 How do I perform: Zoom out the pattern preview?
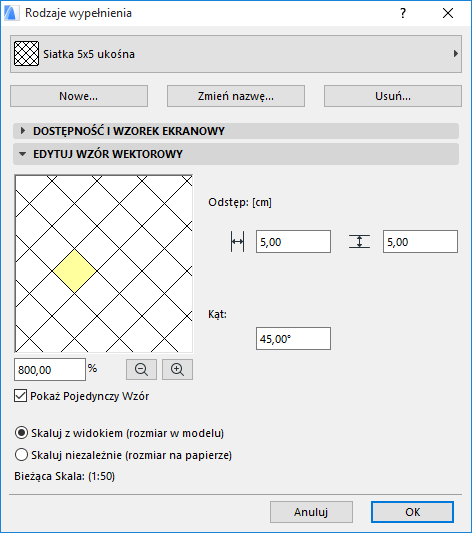141,369
